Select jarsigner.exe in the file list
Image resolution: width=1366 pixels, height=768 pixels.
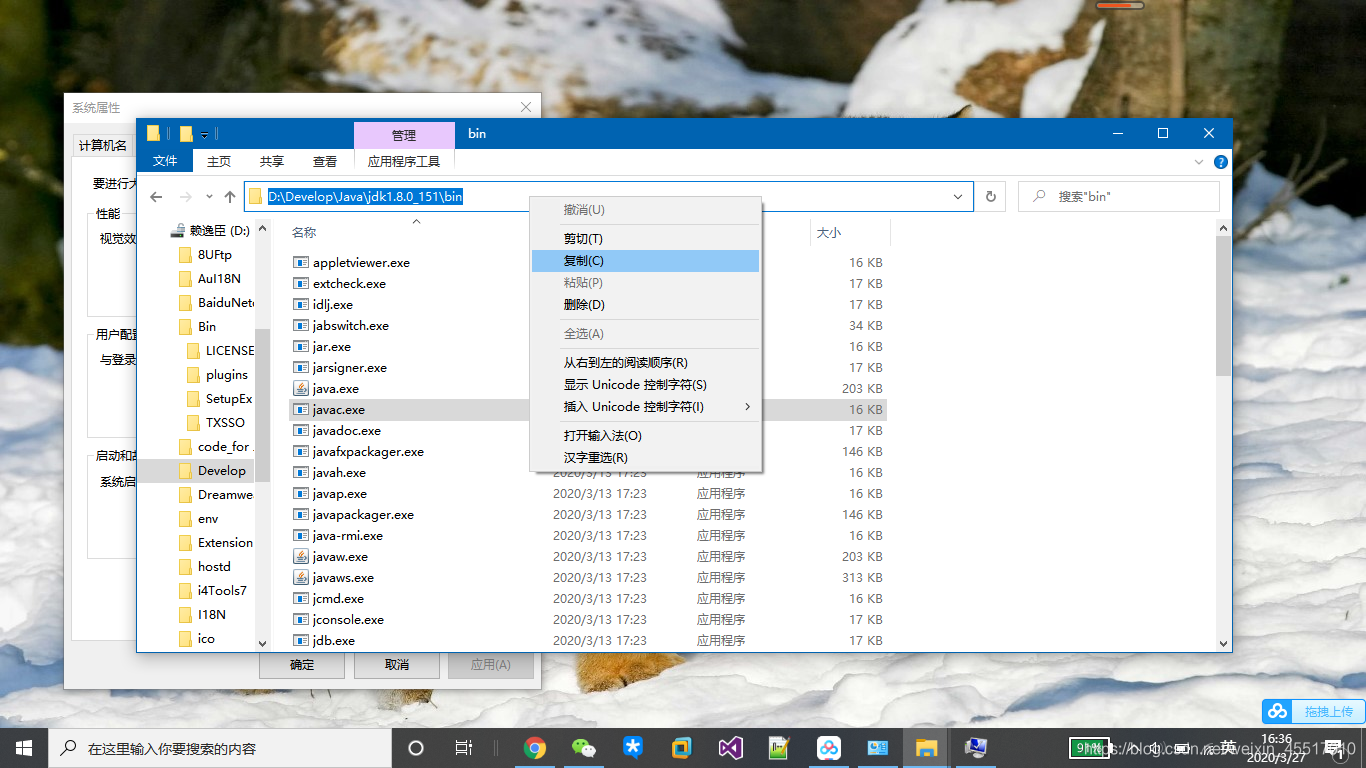tap(350, 368)
